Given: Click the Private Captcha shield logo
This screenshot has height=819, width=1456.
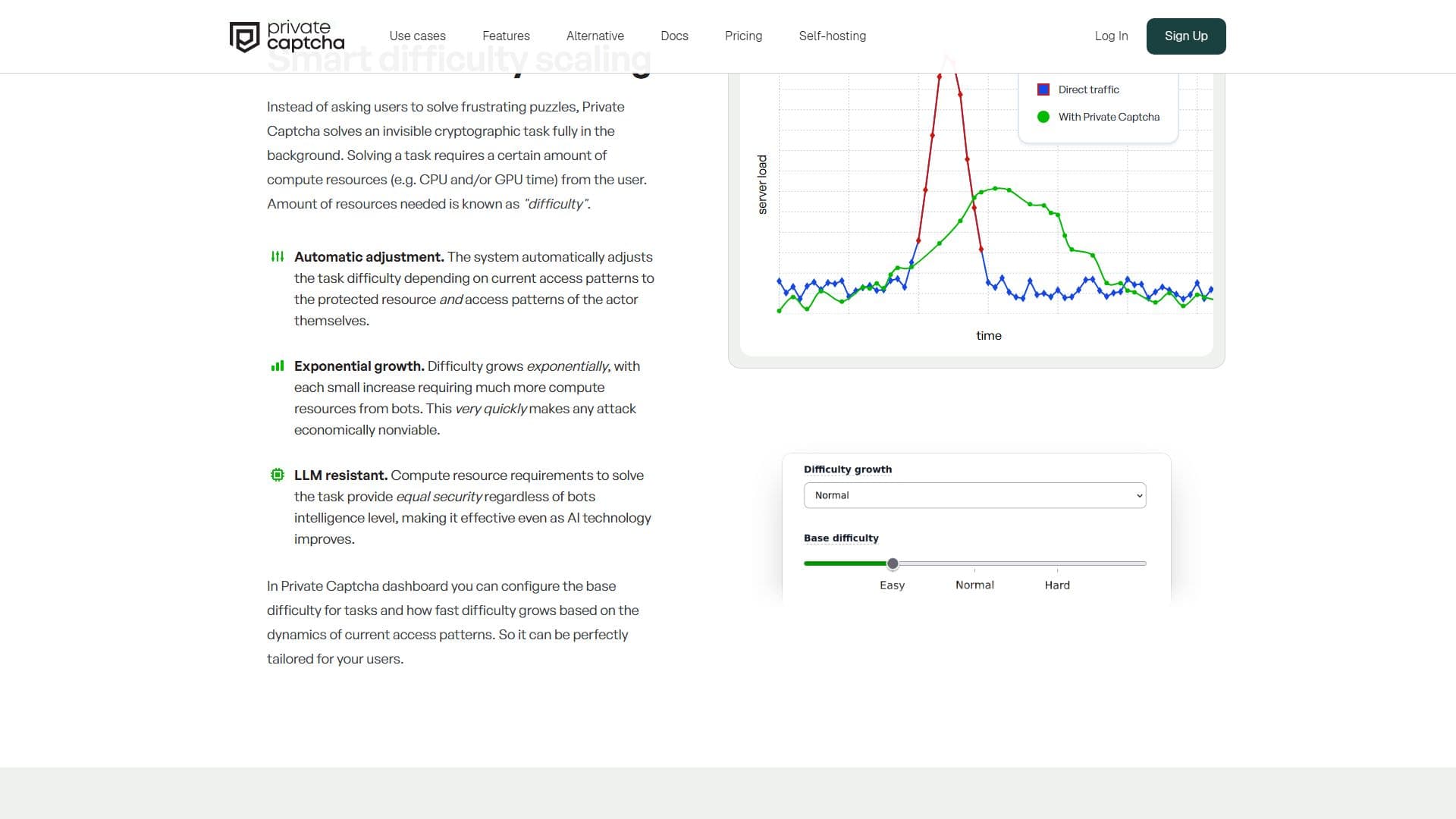Looking at the screenshot, I should click(244, 36).
